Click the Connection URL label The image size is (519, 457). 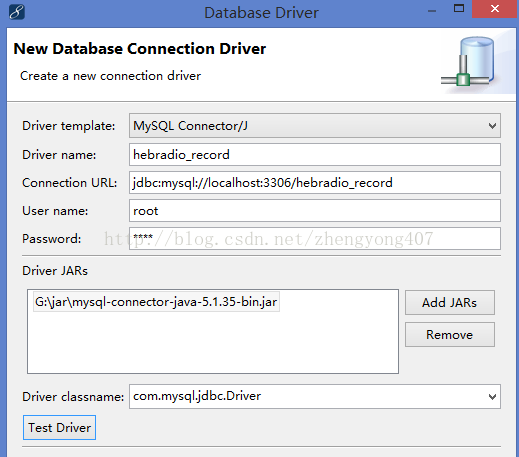pyautogui.click(x=70, y=183)
